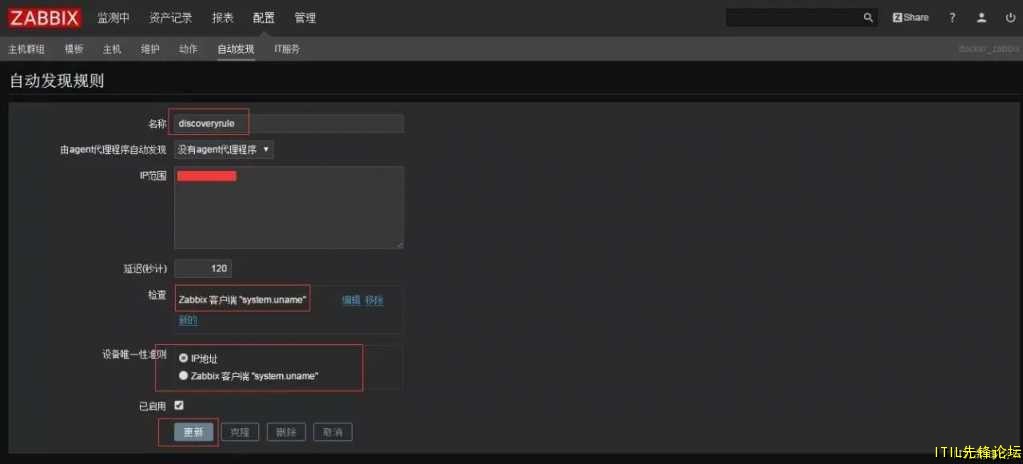Click the 设备唯一性准则 label

tap(134, 354)
